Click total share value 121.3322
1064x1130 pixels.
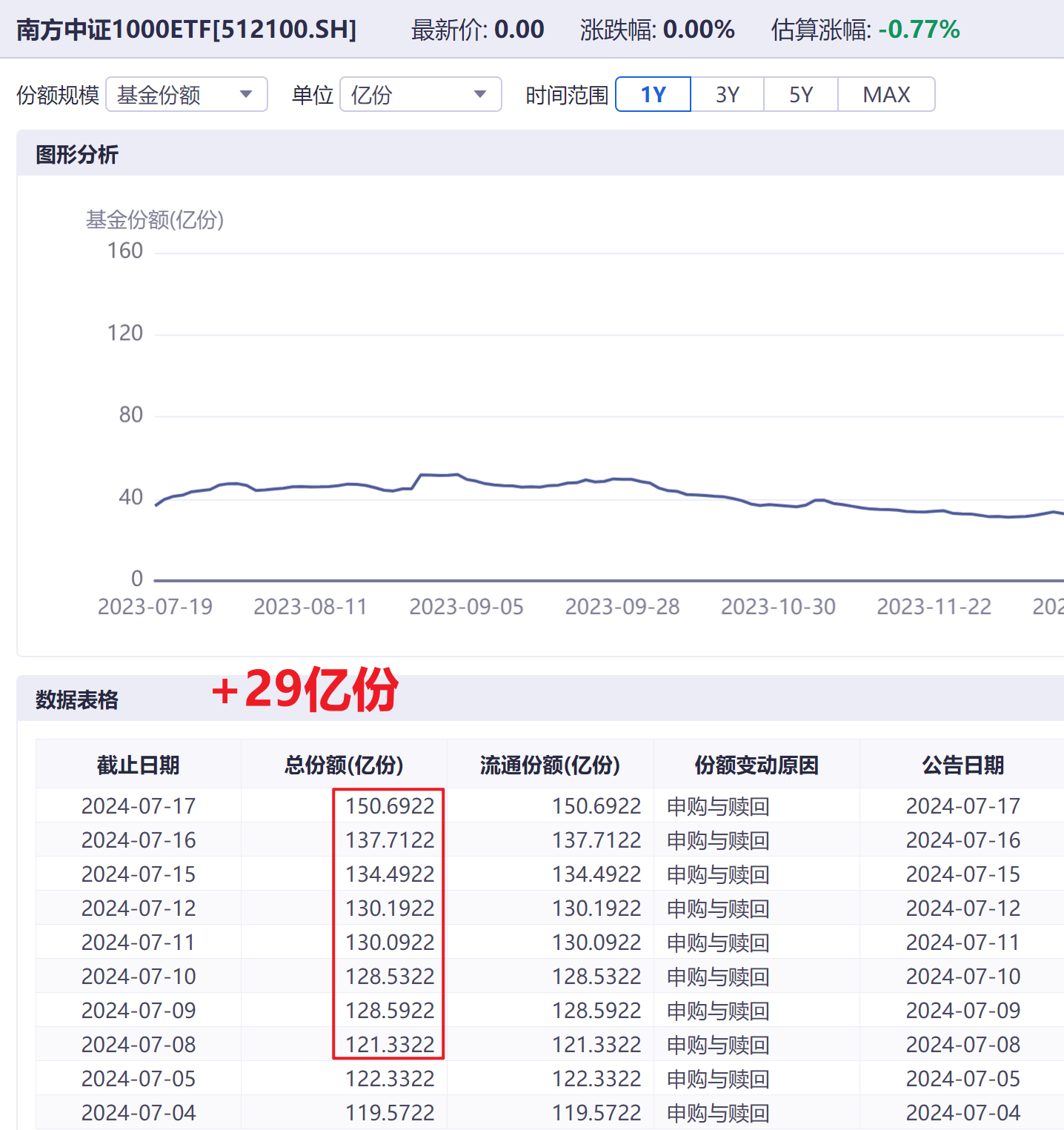tap(390, 1044)
